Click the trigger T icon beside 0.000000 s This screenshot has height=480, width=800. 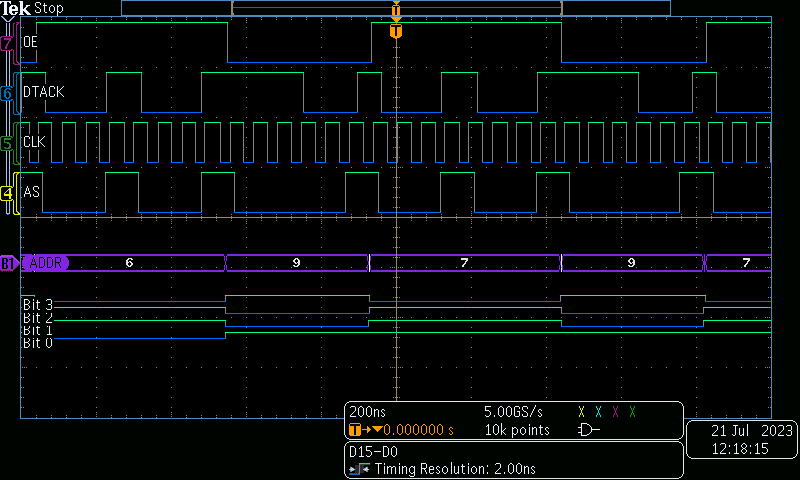click(355, 430)
